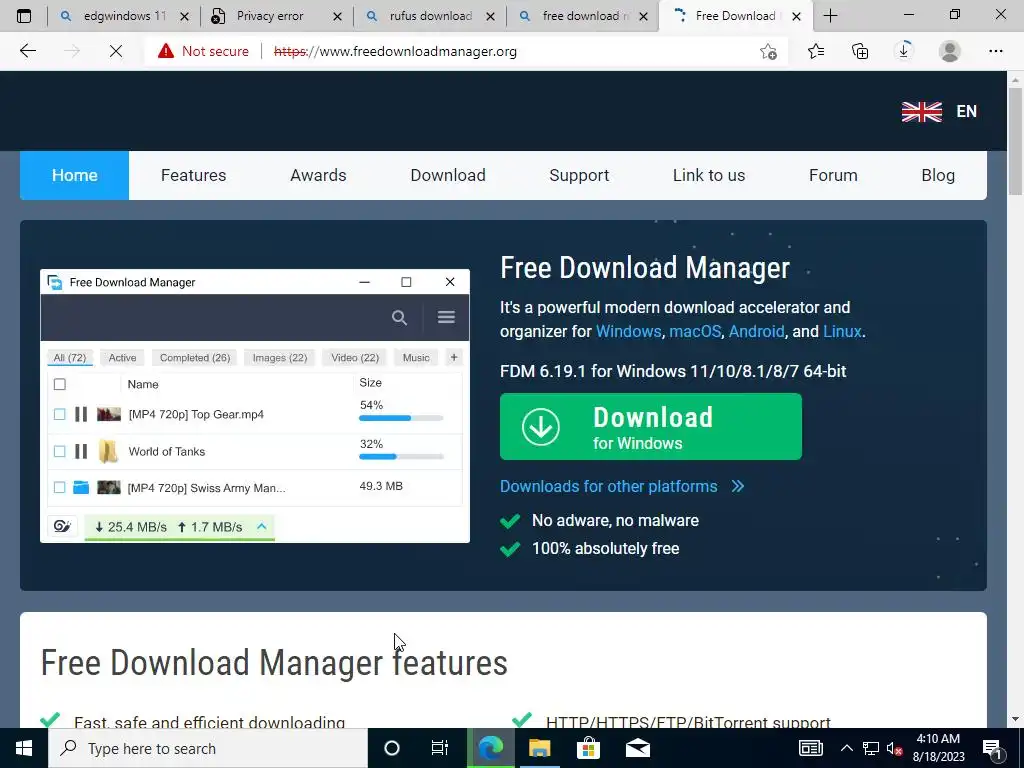Open the Downloads icon in Edge toolbar
1024x768 pixels.
pos(904,51)
